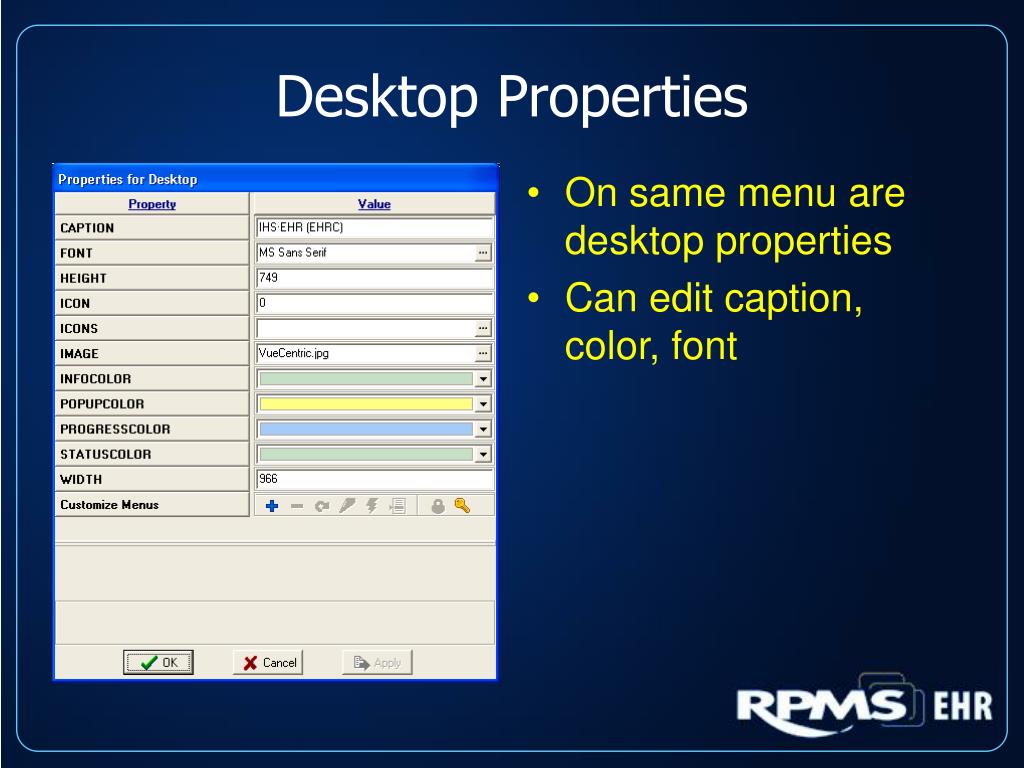Screen dimensions: 1024x768
Task: Select the PROGRESSCOLOR property row label
Action: pos(152,429)
